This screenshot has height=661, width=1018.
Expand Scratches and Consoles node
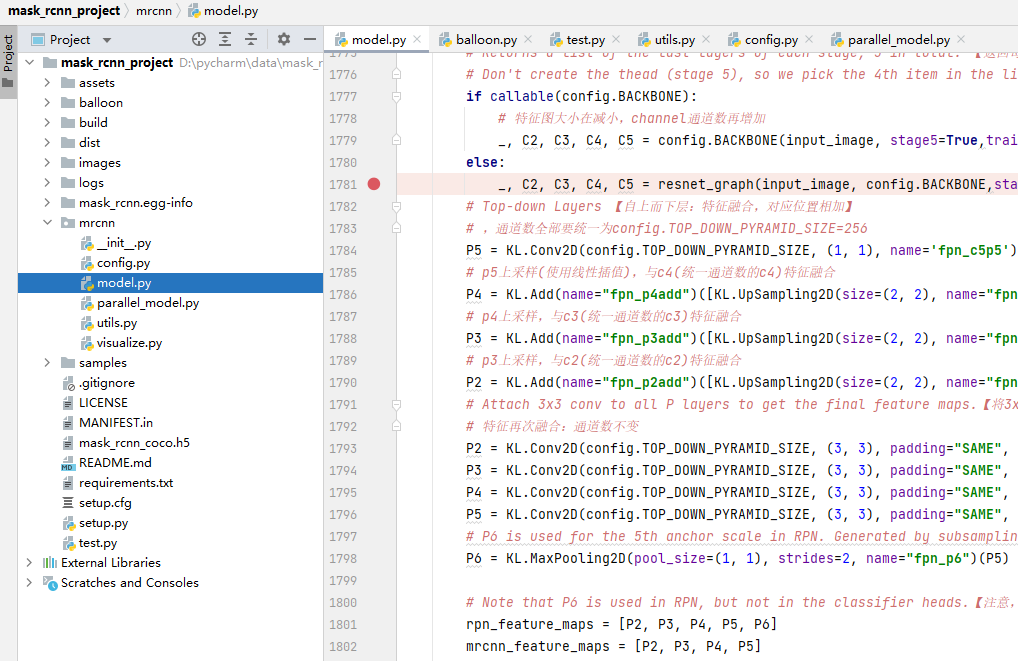29,582
